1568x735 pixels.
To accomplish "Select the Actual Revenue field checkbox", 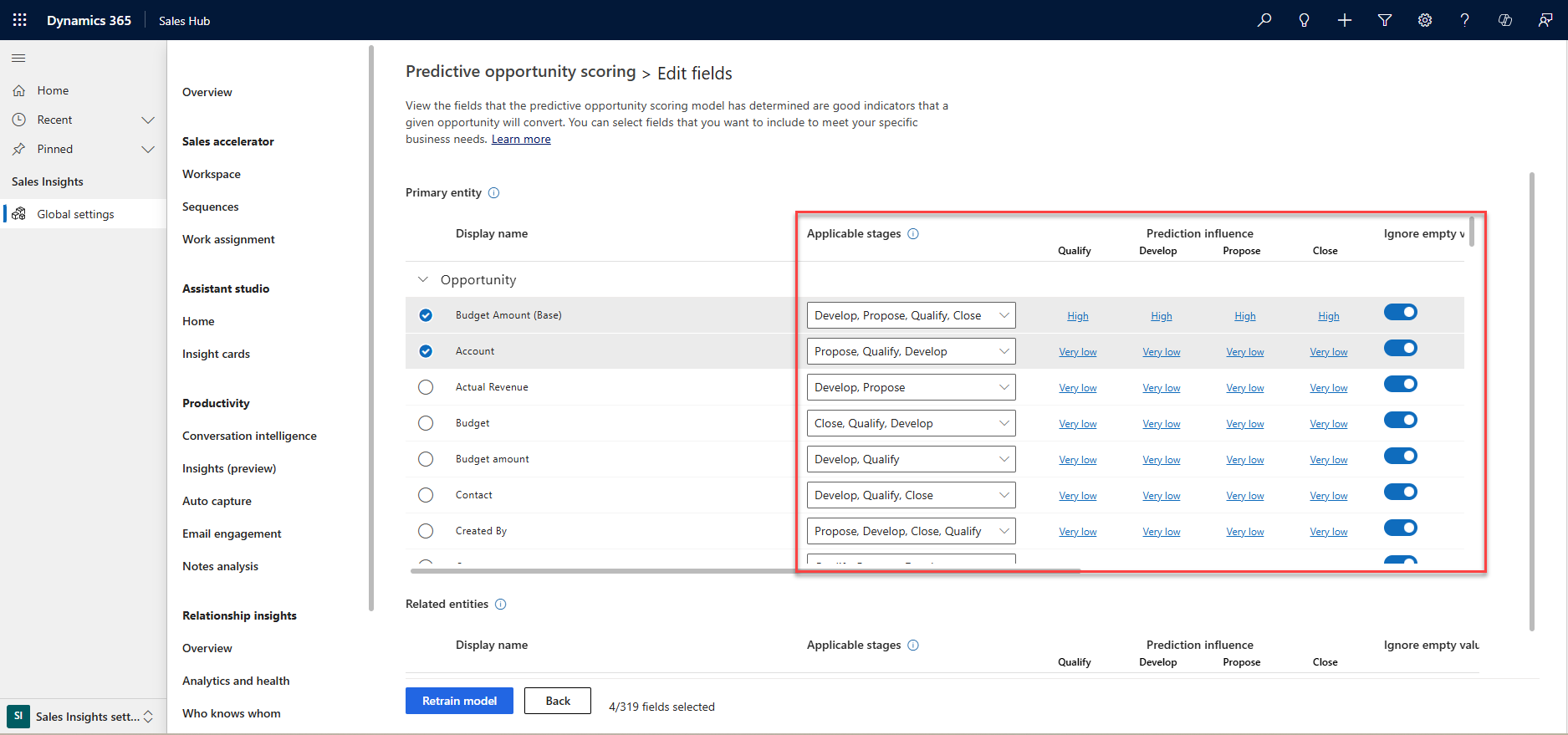I will tap(426, 387).
